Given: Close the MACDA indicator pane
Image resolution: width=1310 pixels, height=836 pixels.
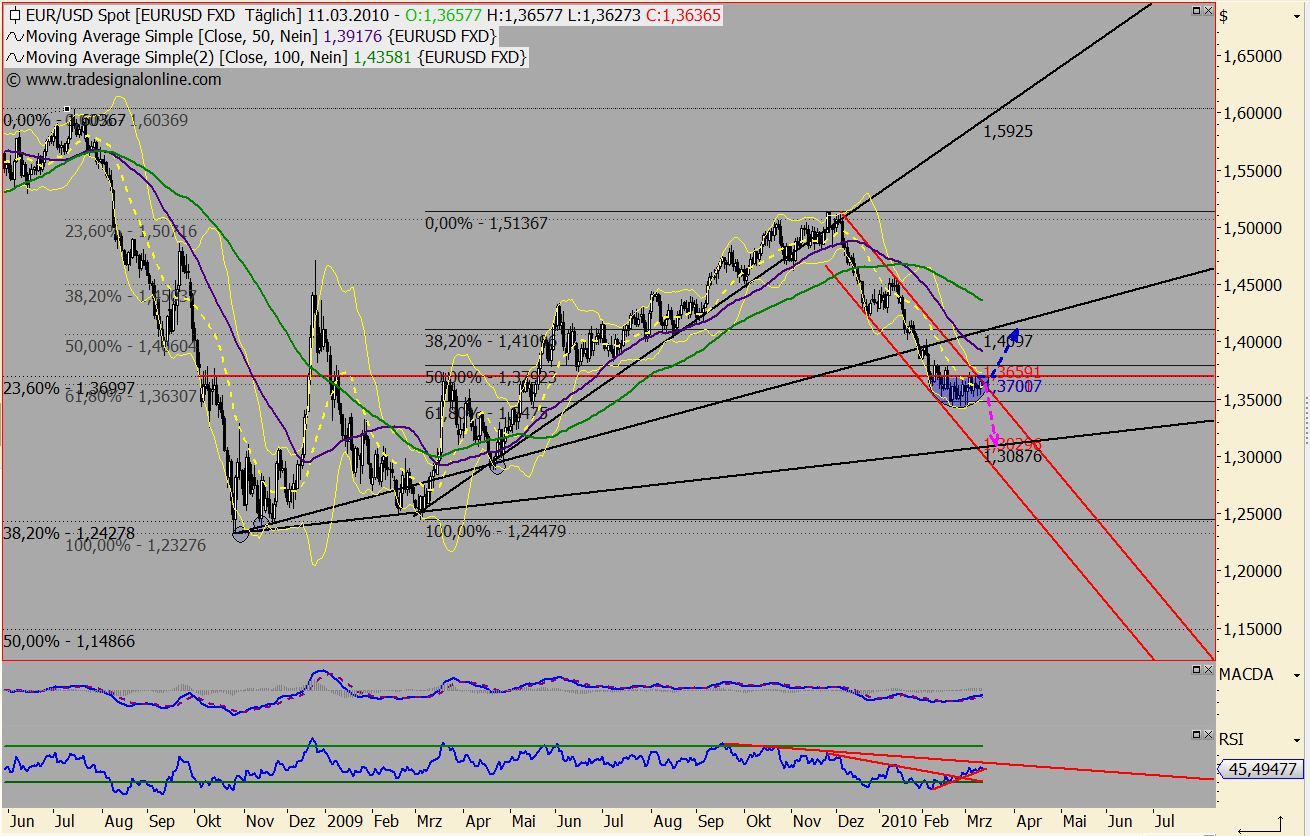Looking at the screenshot, I should pos(1208,669).
